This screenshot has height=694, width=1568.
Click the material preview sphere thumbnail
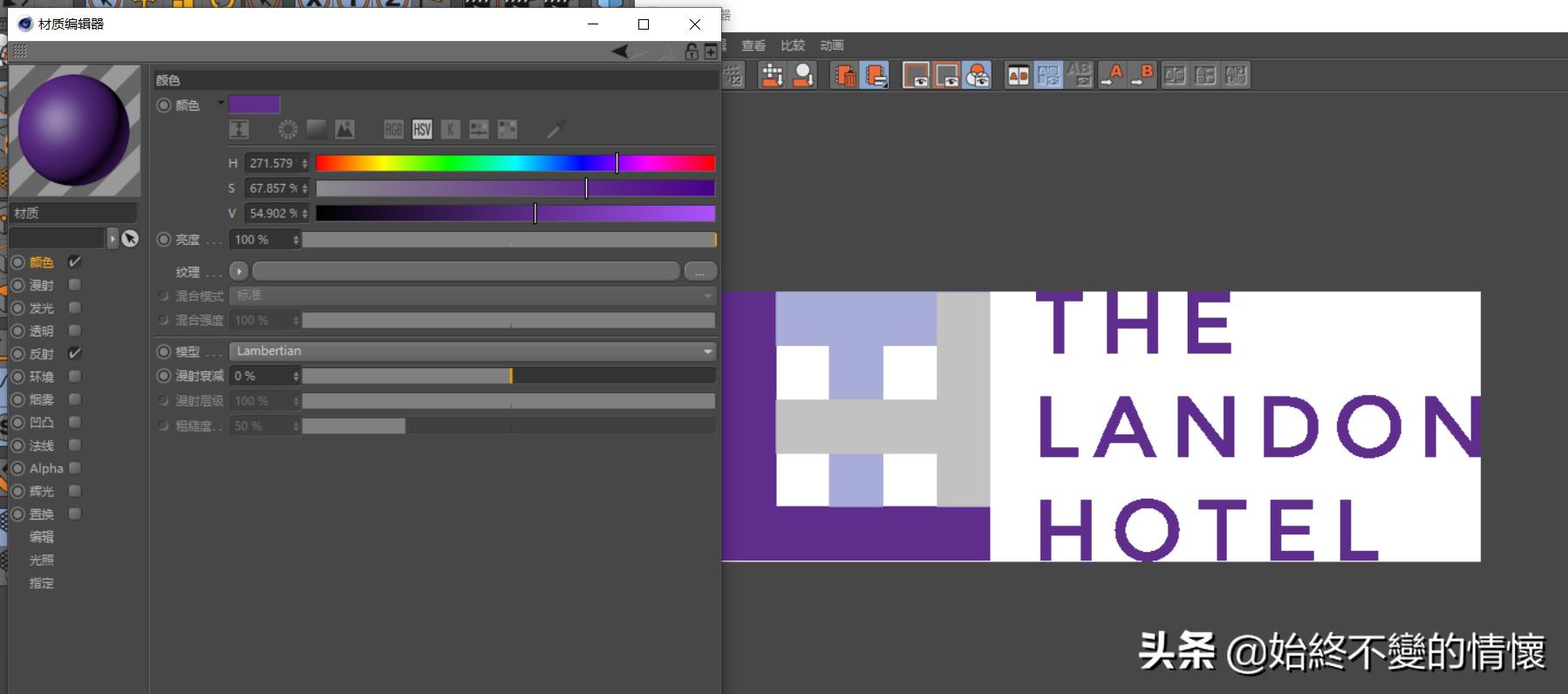click(75, 130)
